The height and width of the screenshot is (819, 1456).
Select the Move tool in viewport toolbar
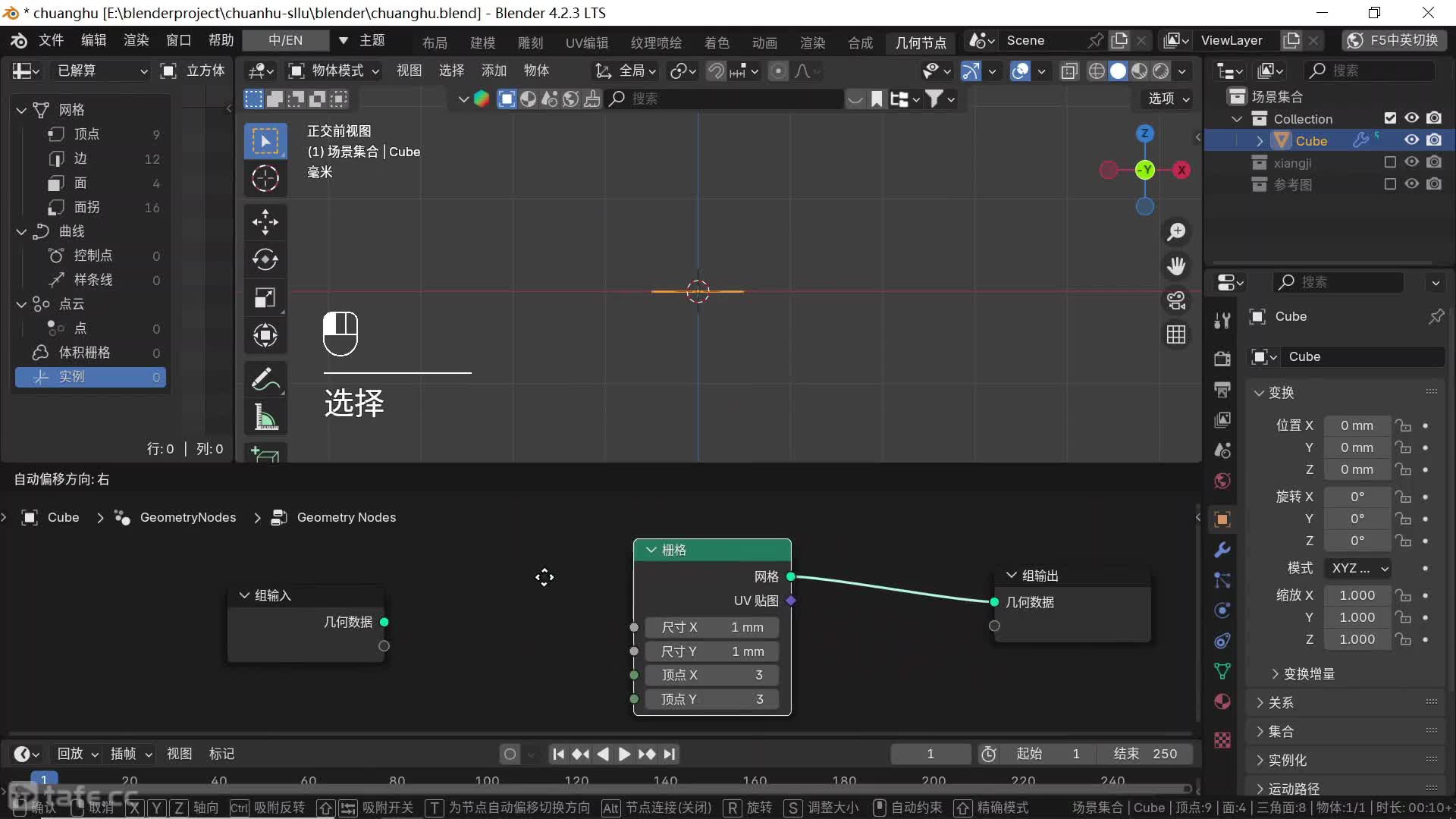(265, 221)
